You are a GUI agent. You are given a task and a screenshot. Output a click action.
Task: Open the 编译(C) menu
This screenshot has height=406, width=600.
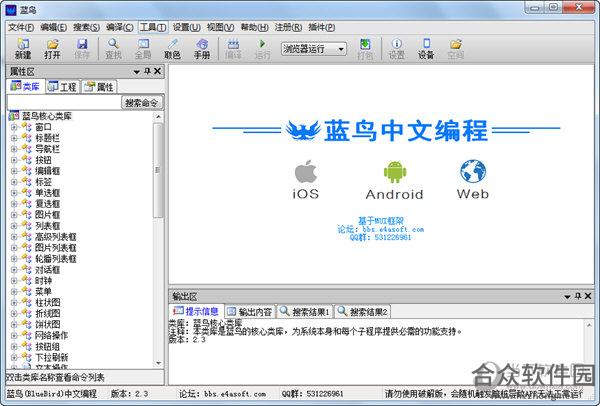point(120,27)
